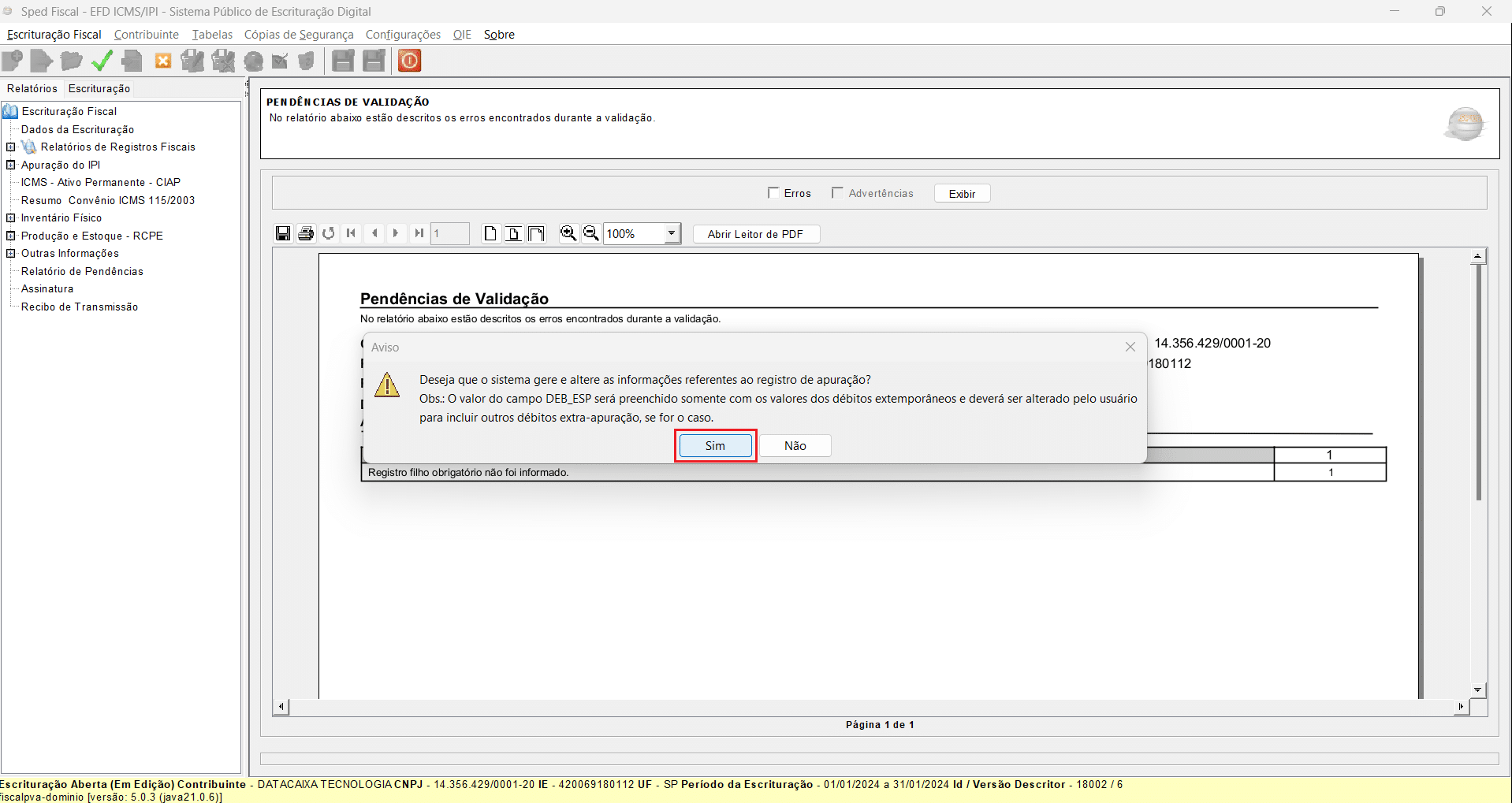Open the 100% zoom level dropdown
1512x803 pixels.
pyautogui.click(x=672, y=233)
